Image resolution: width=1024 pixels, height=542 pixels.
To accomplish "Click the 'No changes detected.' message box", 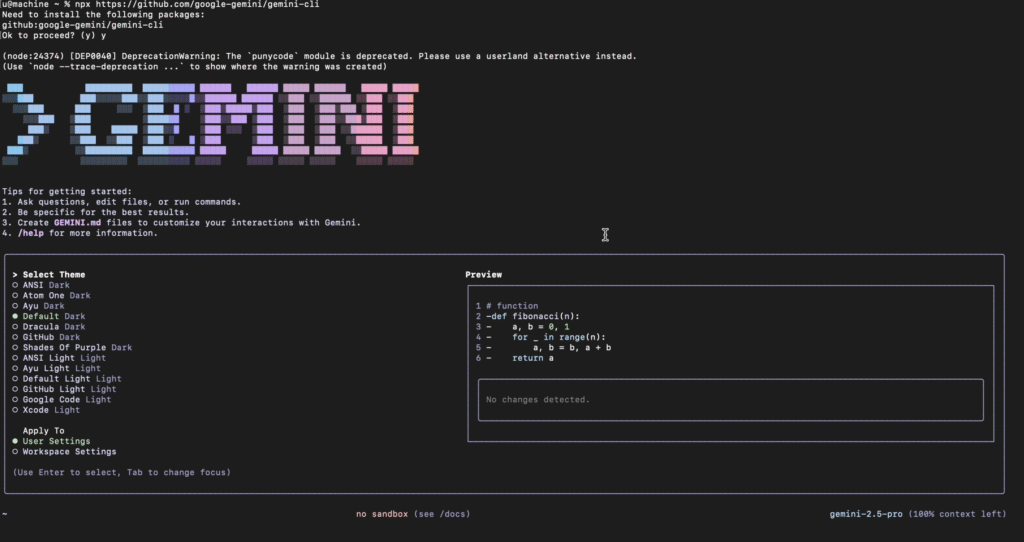I will tap(731, 400).
